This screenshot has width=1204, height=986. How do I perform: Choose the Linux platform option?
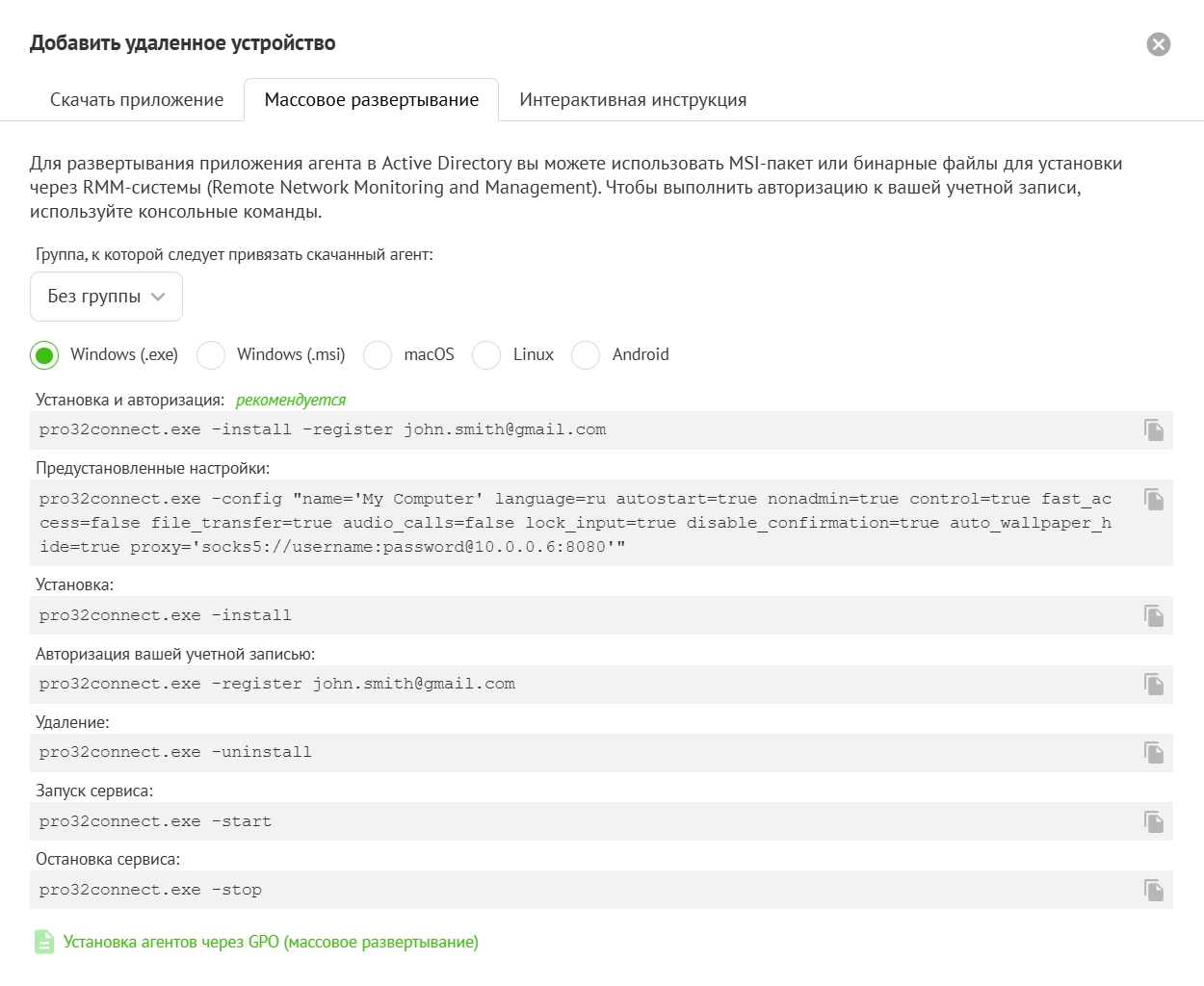coord(486,355)
